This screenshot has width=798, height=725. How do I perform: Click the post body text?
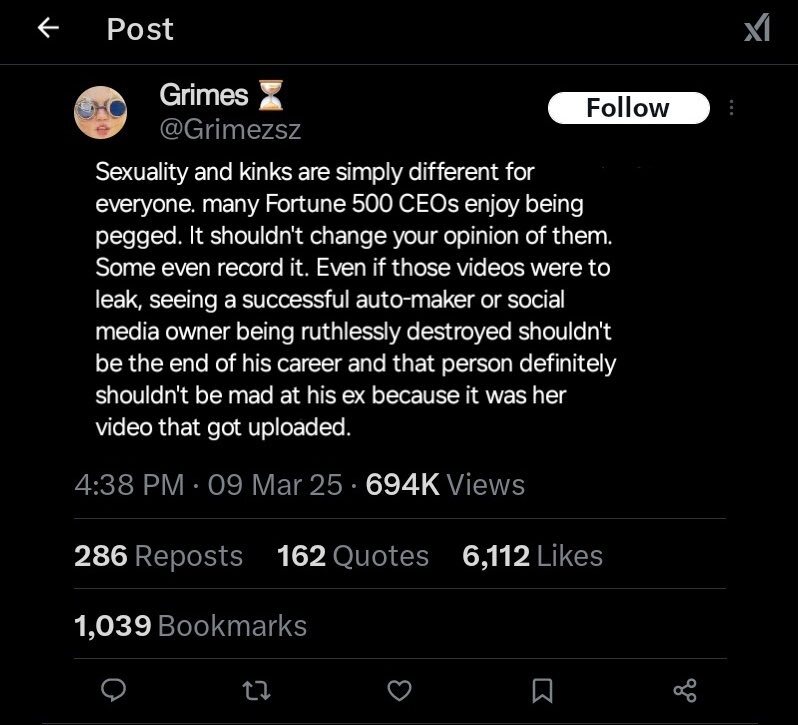coord(355,300)
